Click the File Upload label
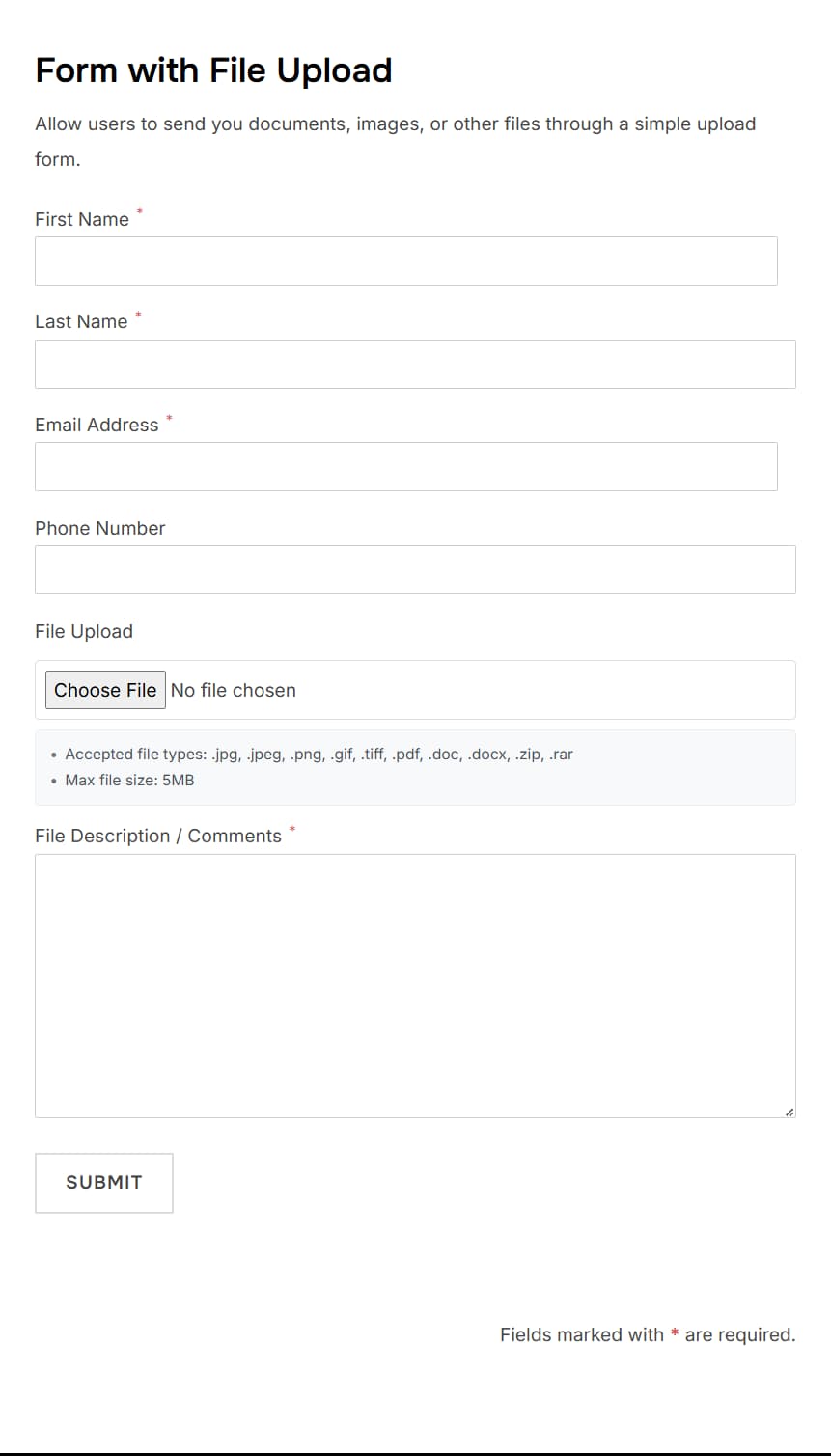Image resolution: width=831 pixels, height=1456 pixels. 84,631
